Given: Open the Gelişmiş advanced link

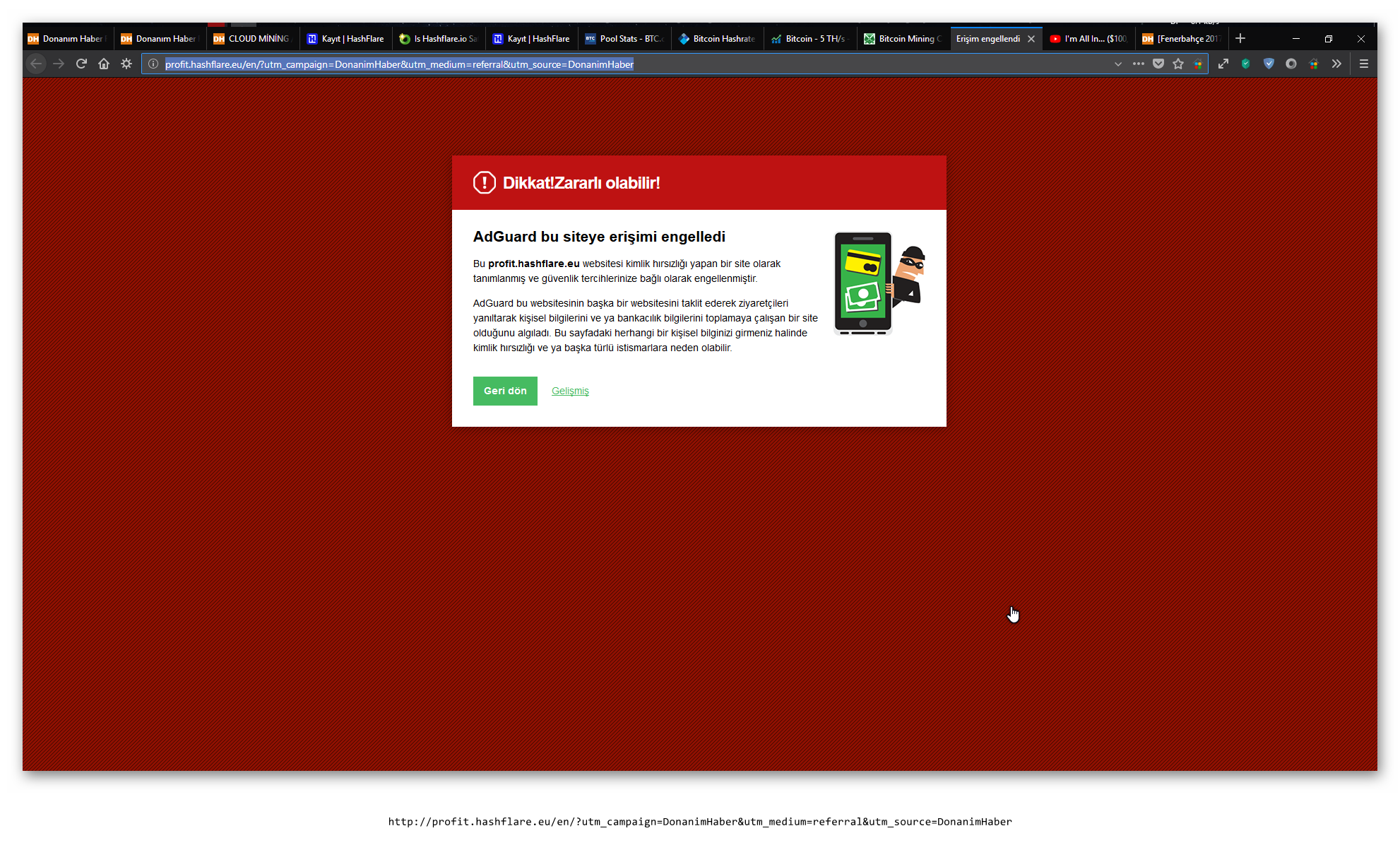Looking at the screenshot, I should click(570, 391).
